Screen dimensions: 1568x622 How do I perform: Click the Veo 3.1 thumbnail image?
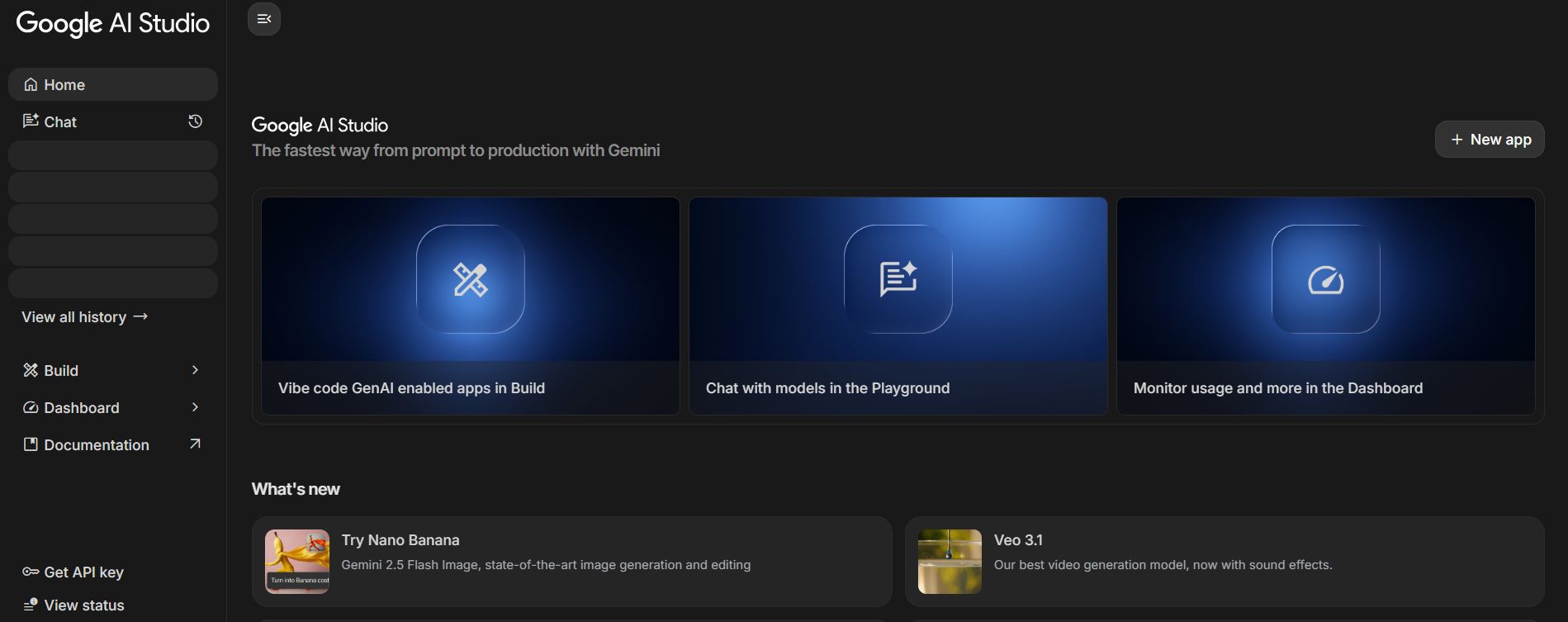coord(950,562)
